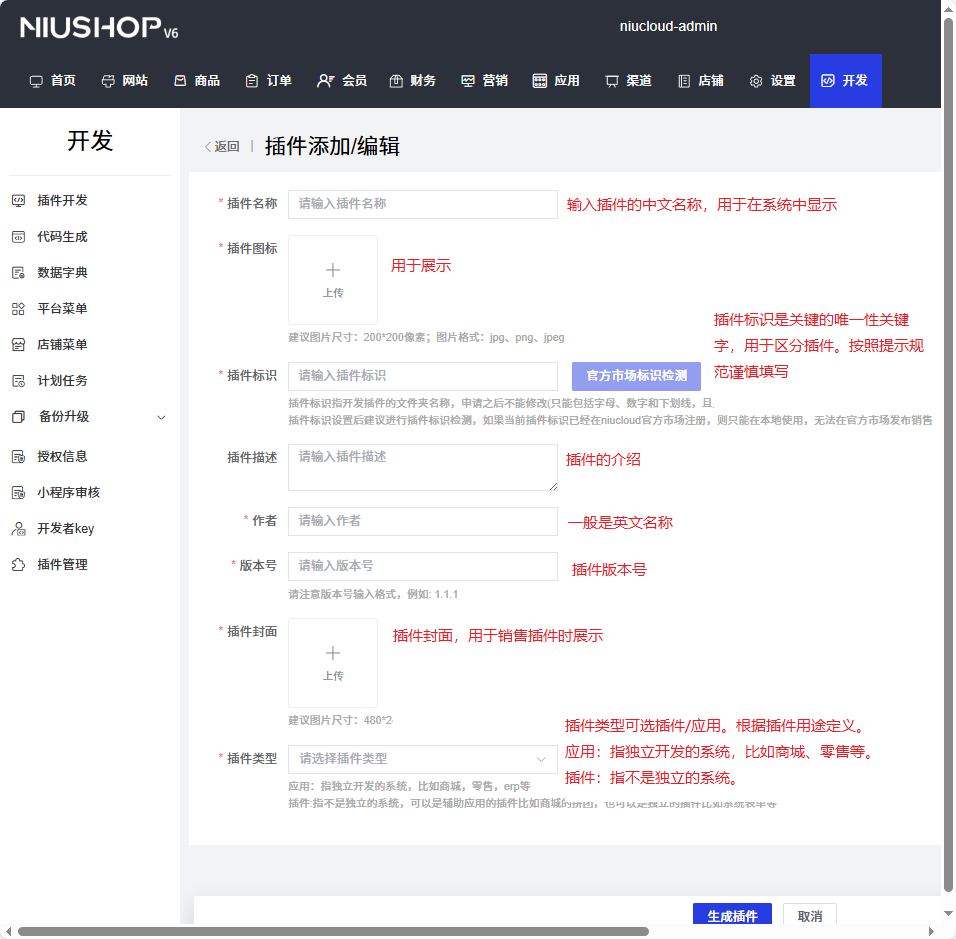Click the 小程序审核 sidebar icon

tap(18, 493)
